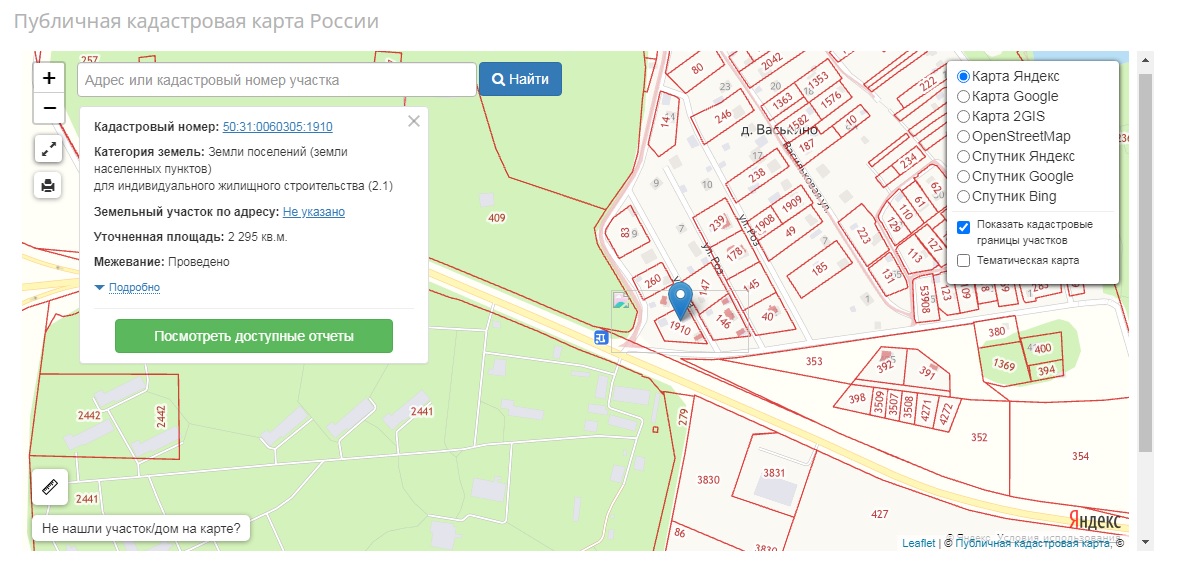Image resolution: width=1178 pixels, height=576 pixels.
Task: Toggle fullscreen map view
Action: click(x=48, y=149)
